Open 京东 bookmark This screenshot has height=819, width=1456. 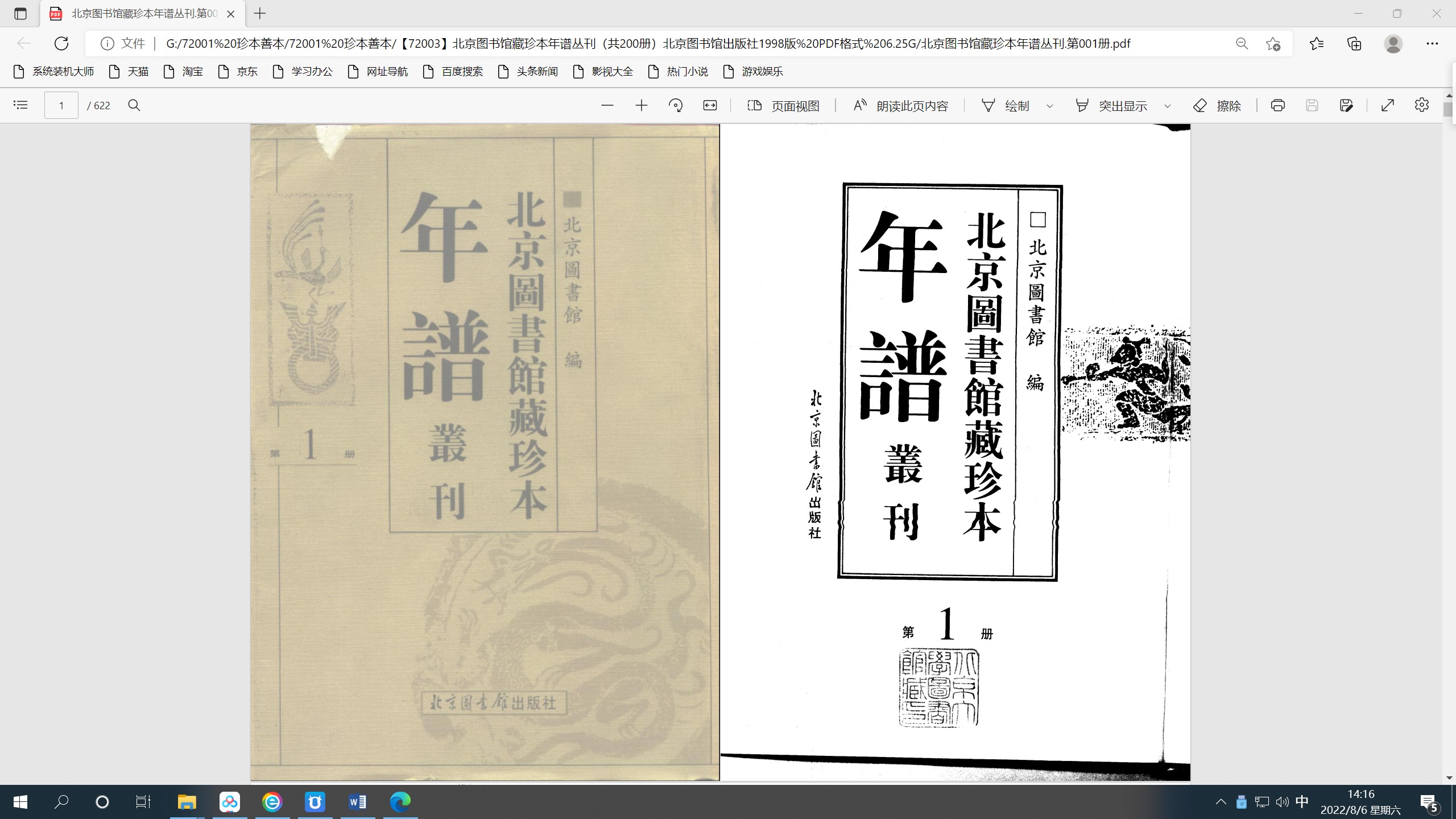tap(238, 72)
